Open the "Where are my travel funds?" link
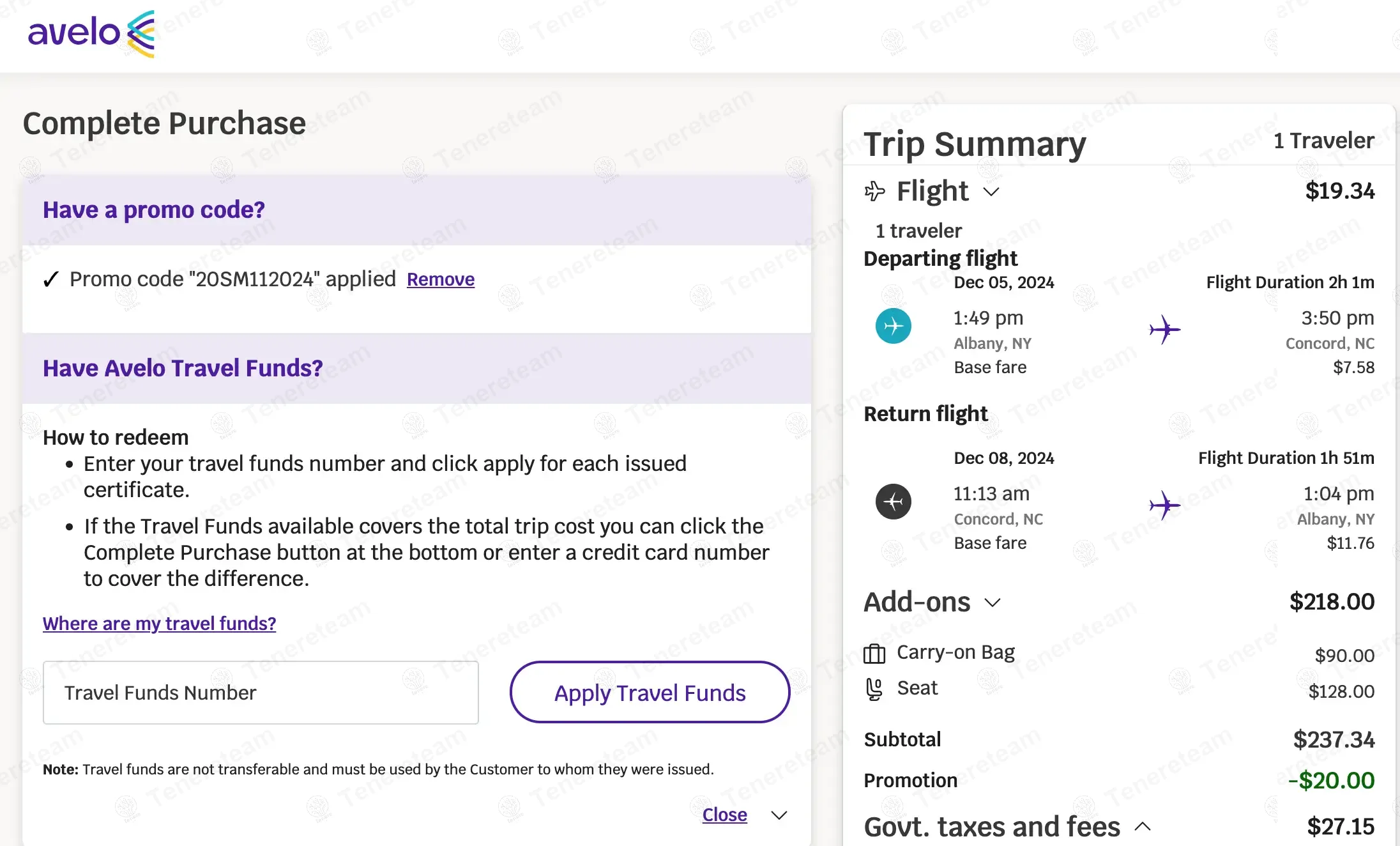Screen dimensions: 1400x846 (159, 624)
